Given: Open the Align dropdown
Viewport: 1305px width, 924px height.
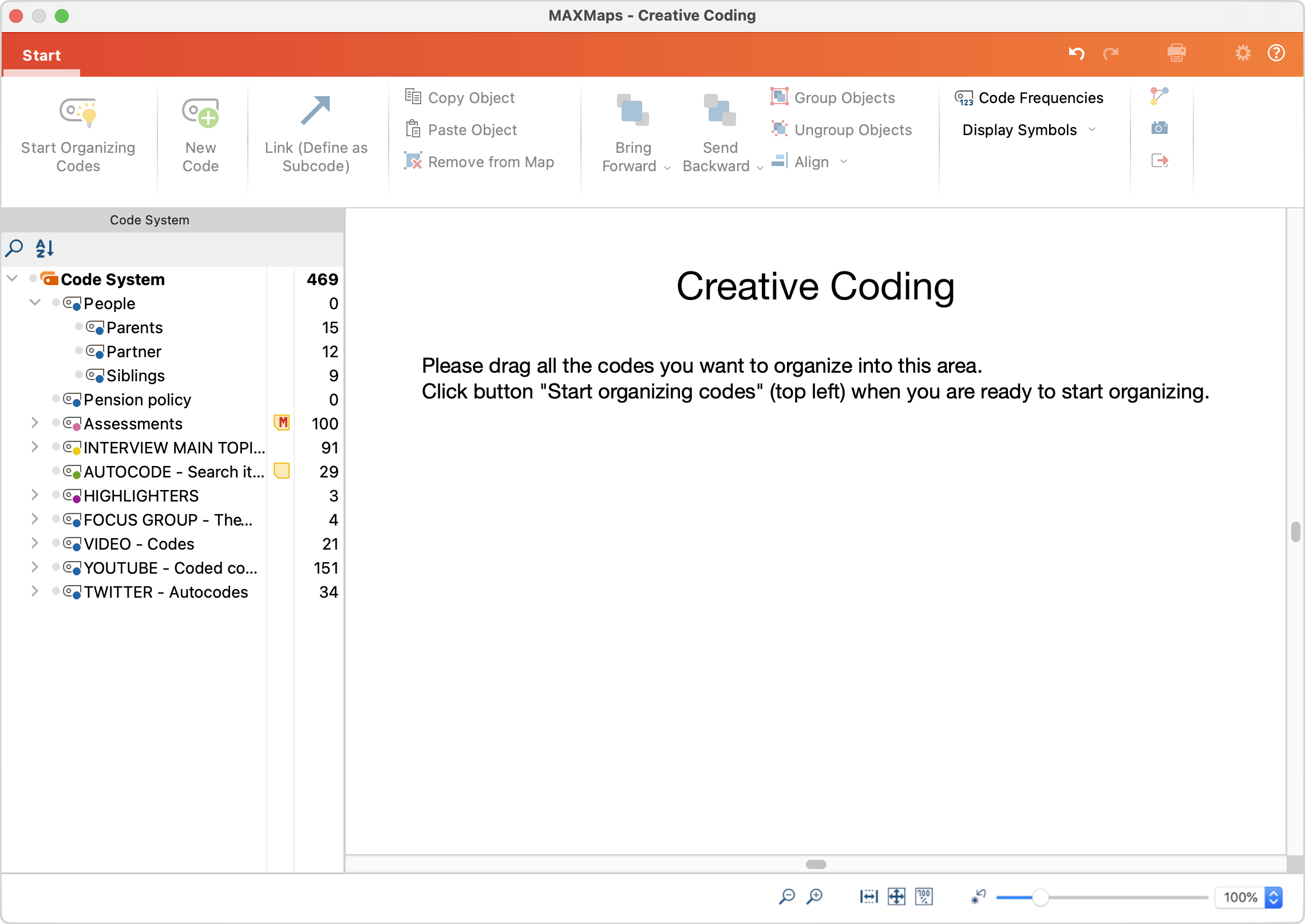Looking at the screenshot, I should 809,162.
